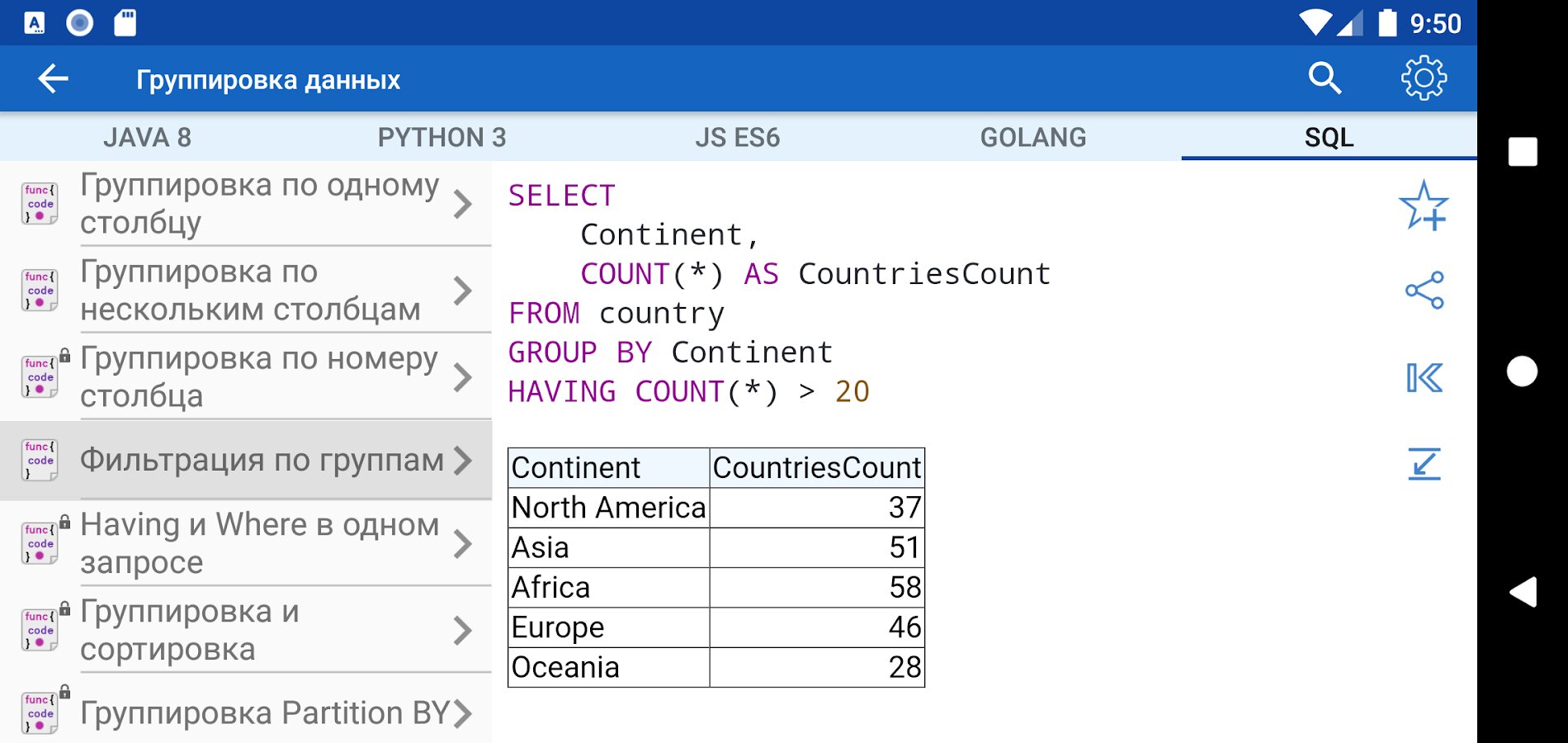This screenshot has height=743, width=1568.
Task: Switch to the JS ES6 tab
Action: pos(738,137)
